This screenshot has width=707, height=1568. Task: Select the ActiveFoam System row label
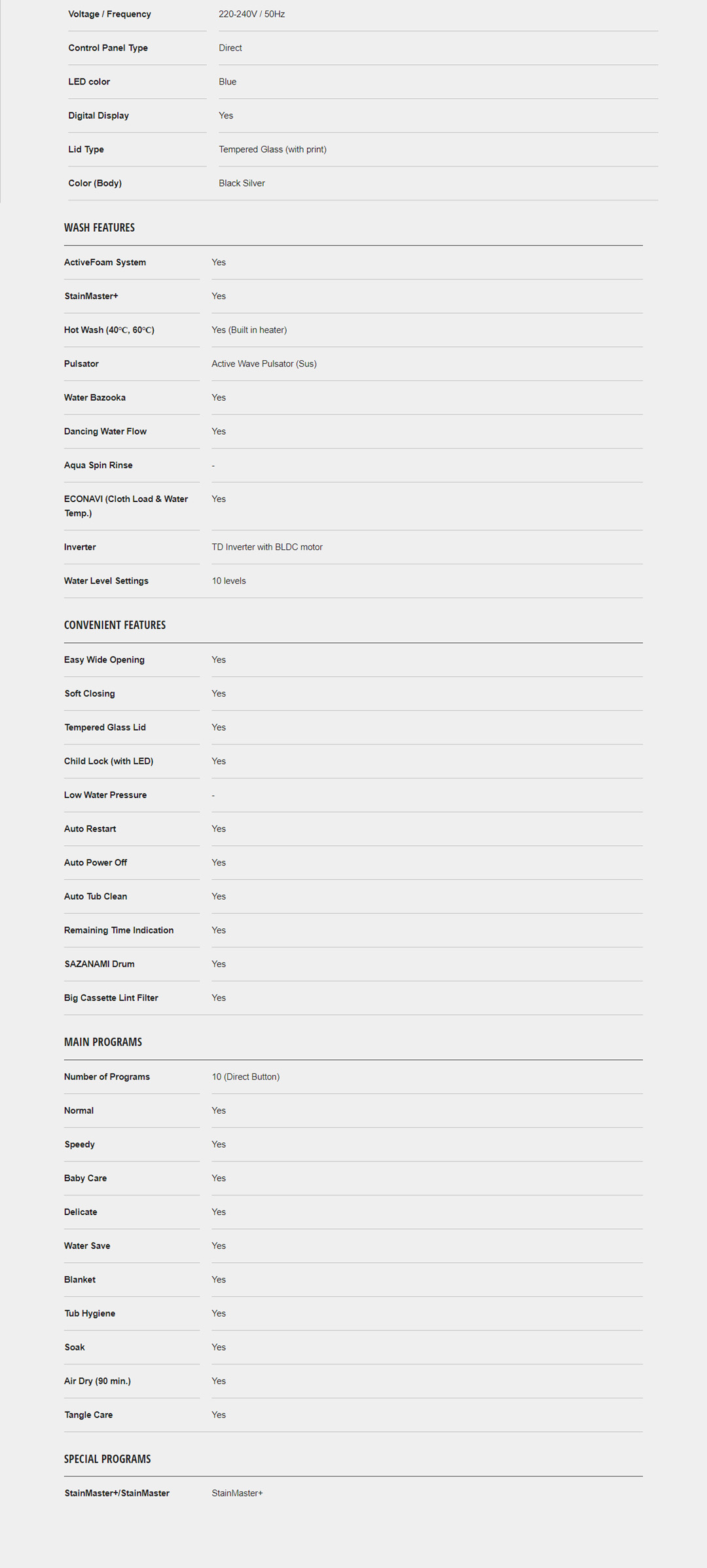coord(105,263)
